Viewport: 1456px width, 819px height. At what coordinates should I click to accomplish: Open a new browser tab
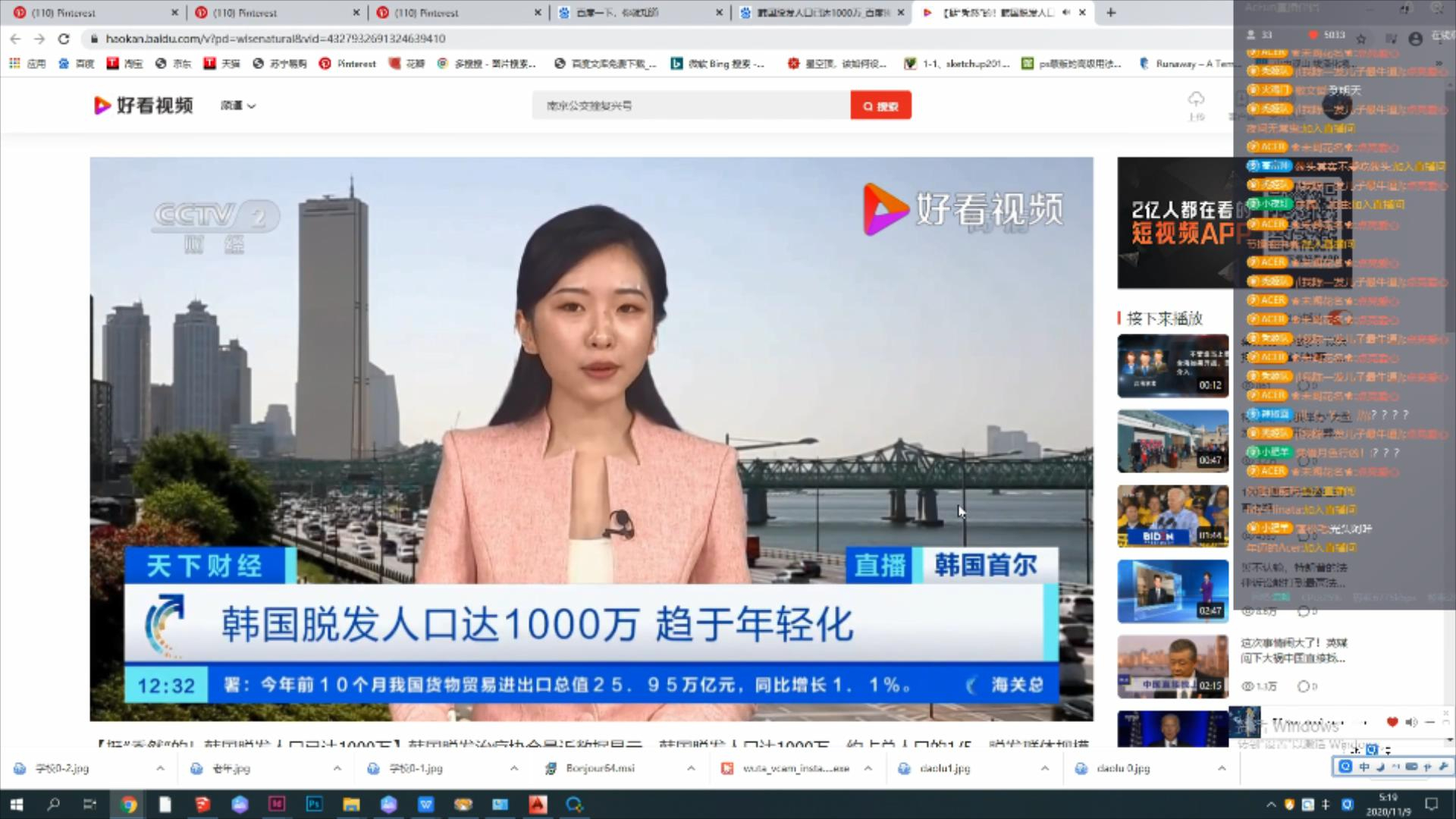(x=1111, y=12)
